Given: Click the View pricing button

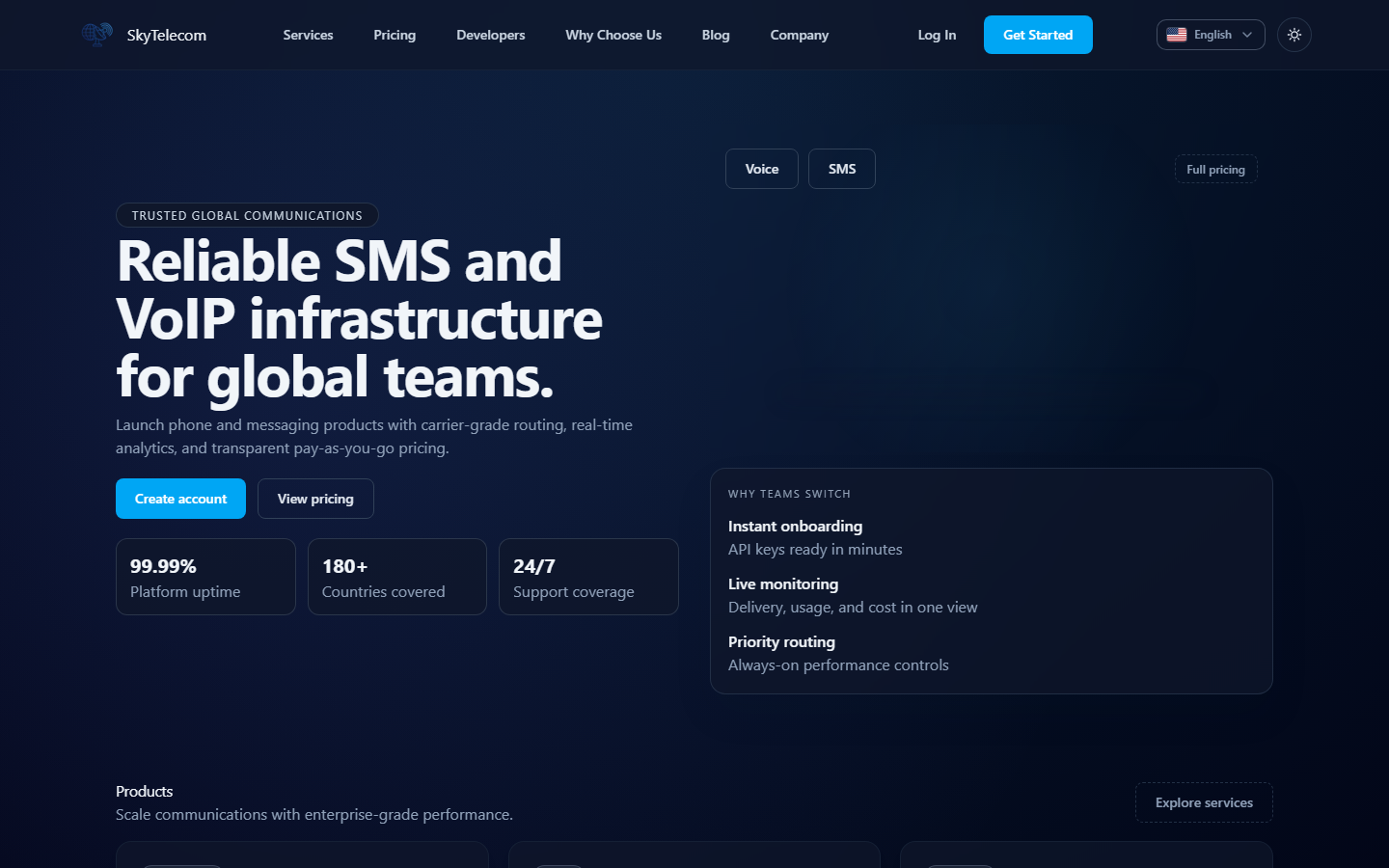Looking at the screenshot, I should pyautogui.click(x=315, y=499).
